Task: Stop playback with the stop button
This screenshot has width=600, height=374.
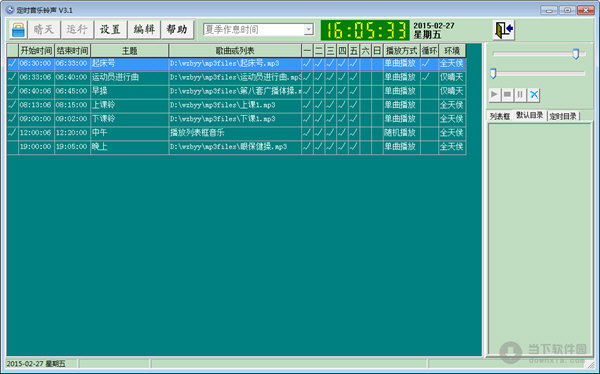Action: 507,95
